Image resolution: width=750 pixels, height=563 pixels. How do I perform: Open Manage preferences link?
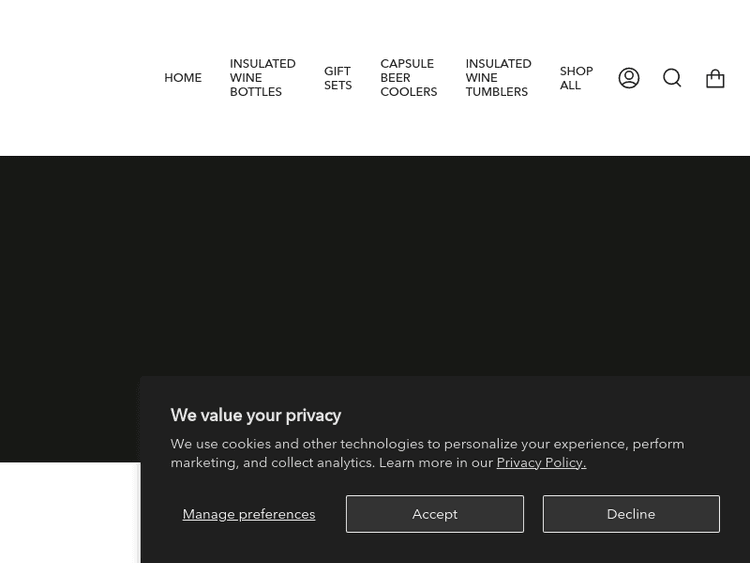click(x=249, y=514)
